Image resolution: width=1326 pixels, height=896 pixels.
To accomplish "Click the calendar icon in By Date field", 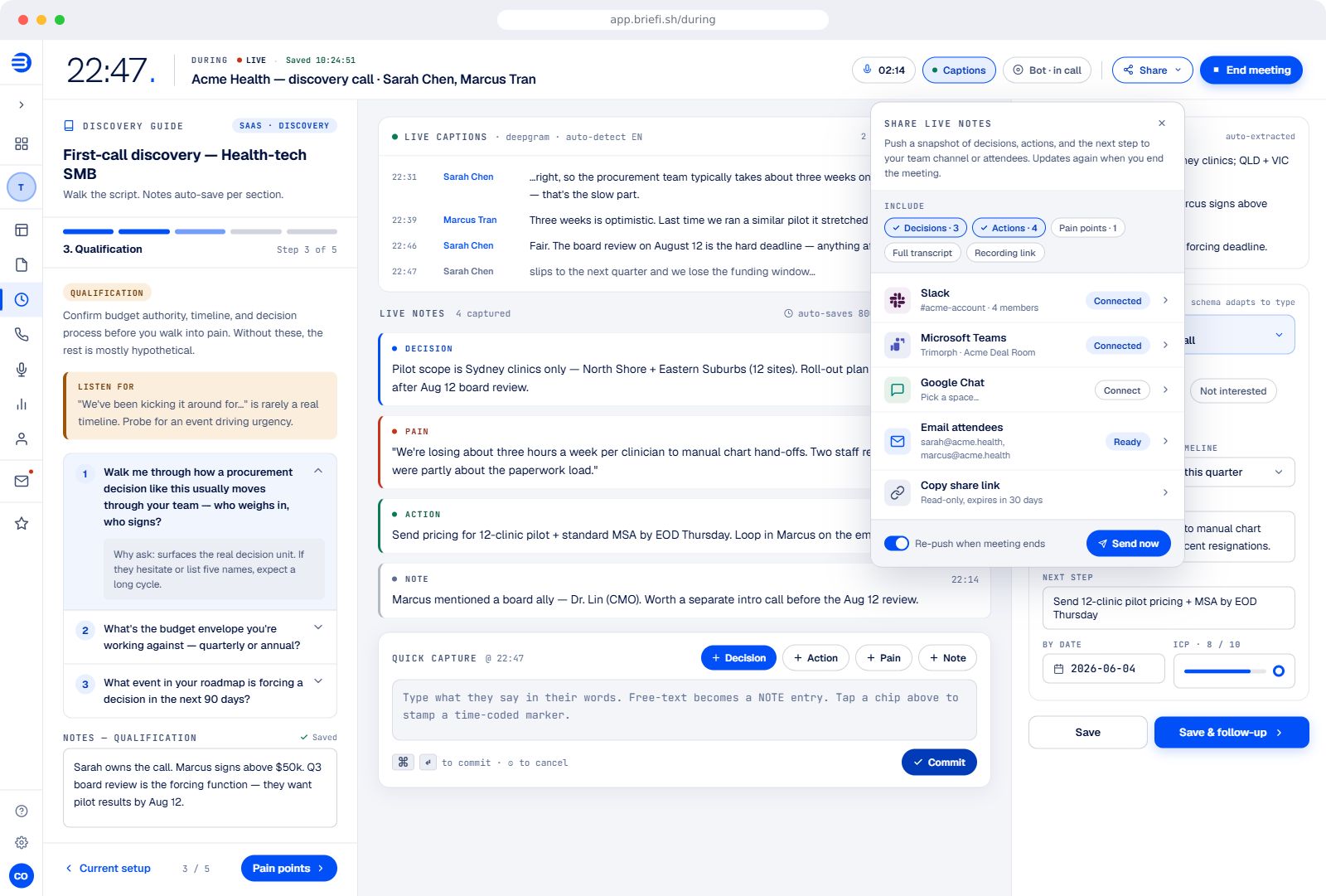I will click(1058, 669).
